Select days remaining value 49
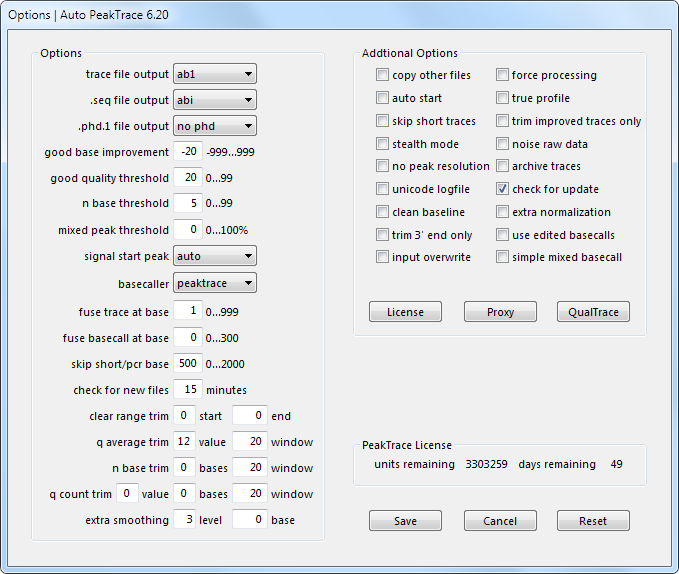 pyautogui.click(x=617, y=464)
